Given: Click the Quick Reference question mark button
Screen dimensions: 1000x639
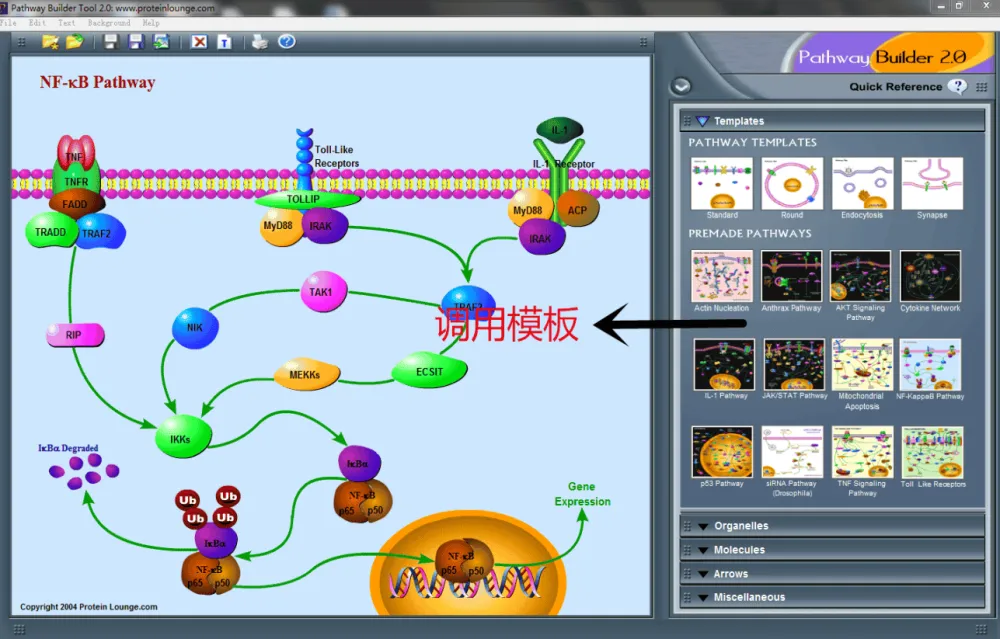Looking at the screenshot, I should pyautogui.click(x=958, y=86).
